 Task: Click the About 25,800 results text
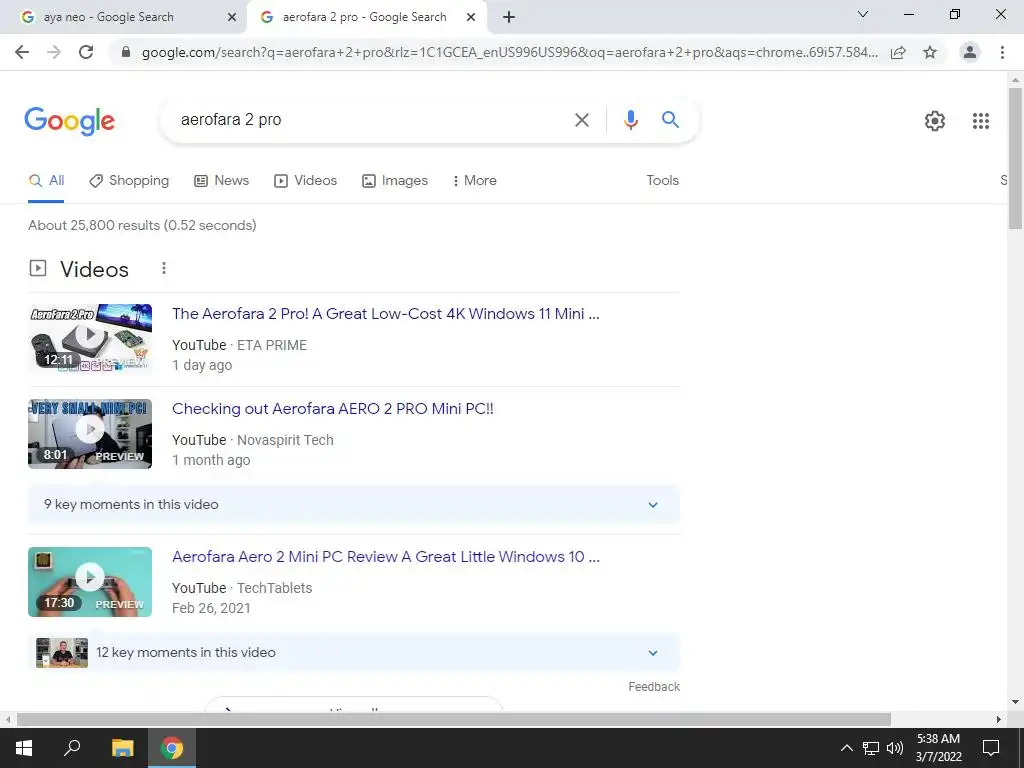[x=142, y=225]
